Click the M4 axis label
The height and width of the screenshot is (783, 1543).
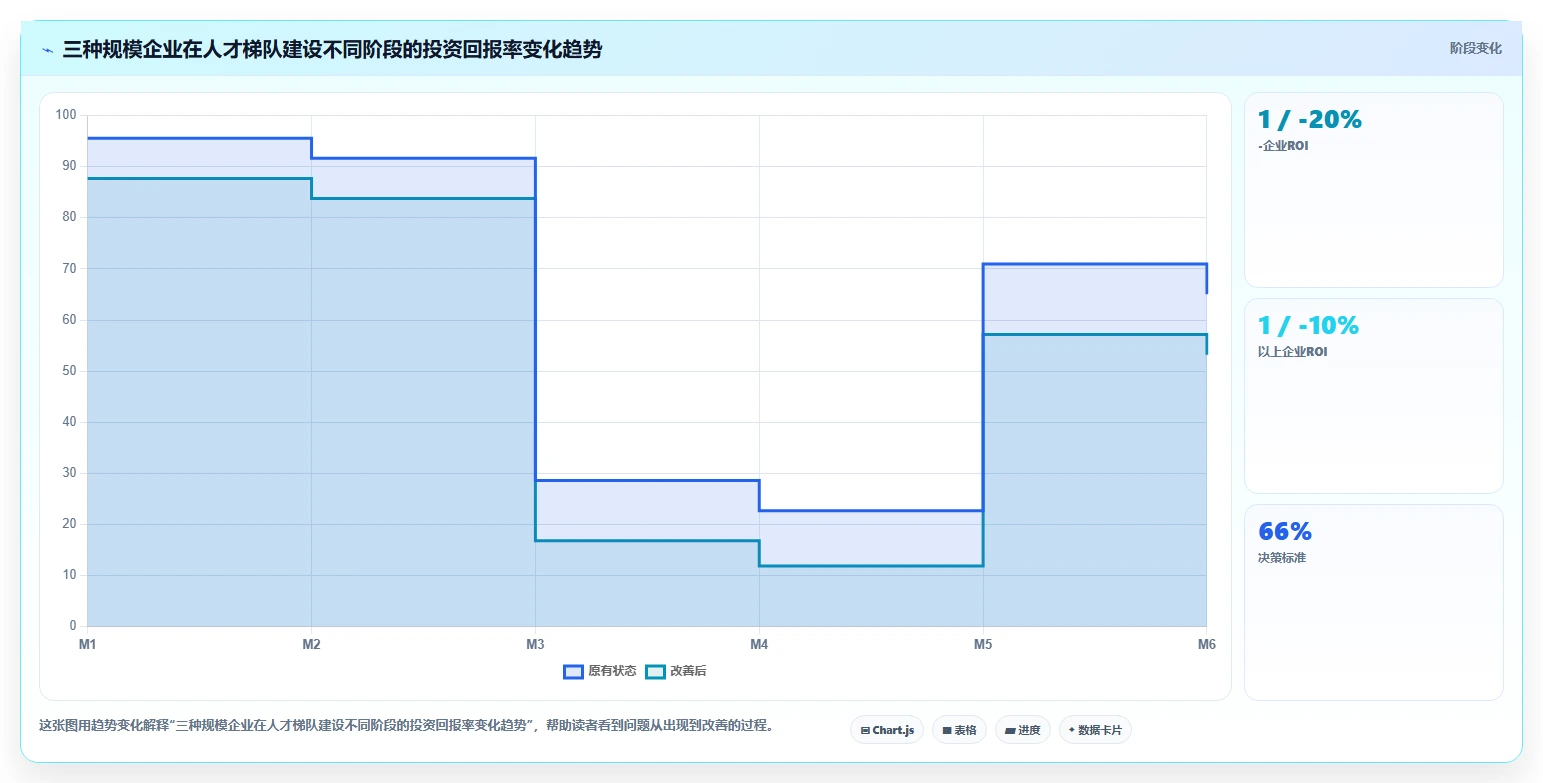point(759,645)
